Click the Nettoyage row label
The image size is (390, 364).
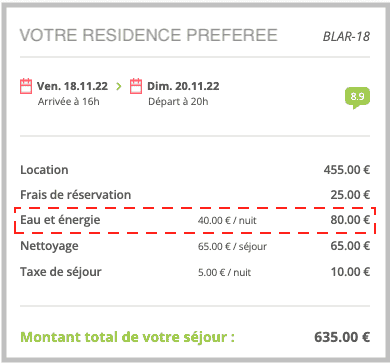tap(49, 246)
